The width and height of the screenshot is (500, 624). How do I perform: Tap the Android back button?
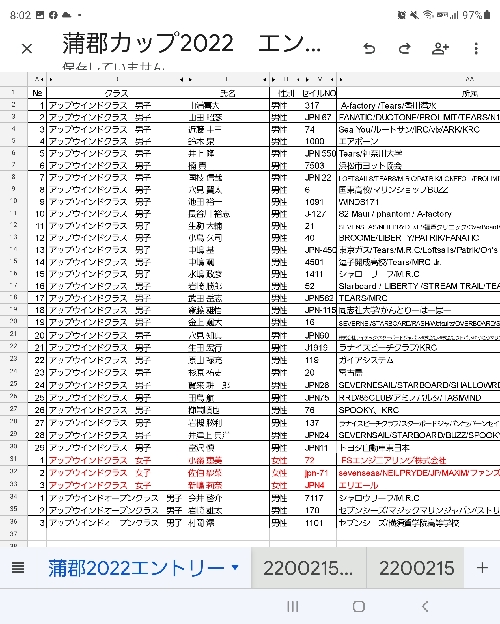425,606
